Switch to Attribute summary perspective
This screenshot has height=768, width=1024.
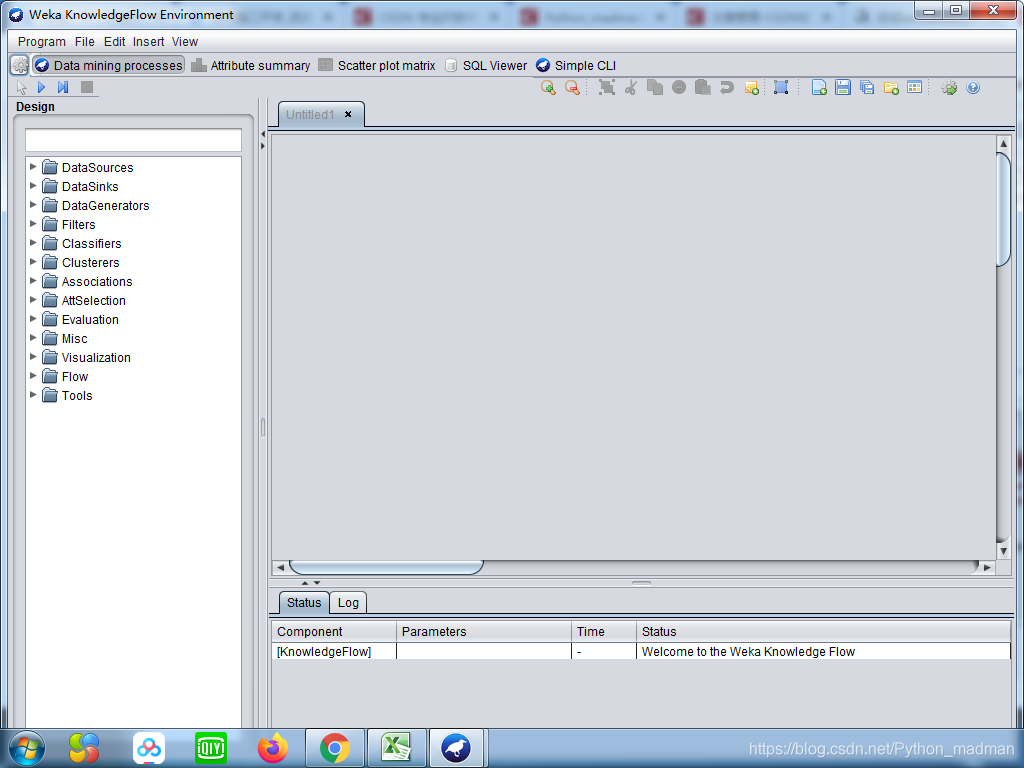251,65
